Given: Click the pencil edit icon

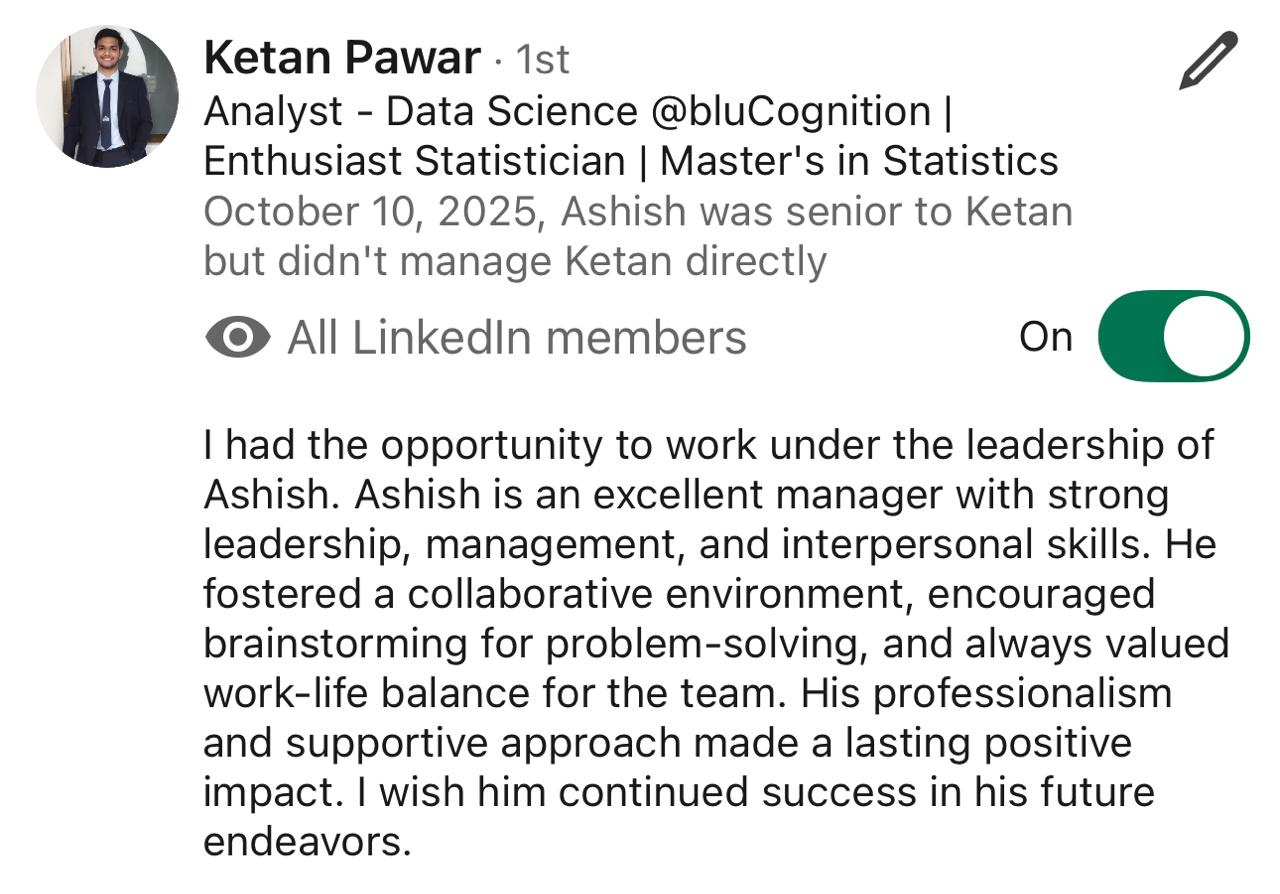Looking at the screenshot, I should pos(1208,61).
